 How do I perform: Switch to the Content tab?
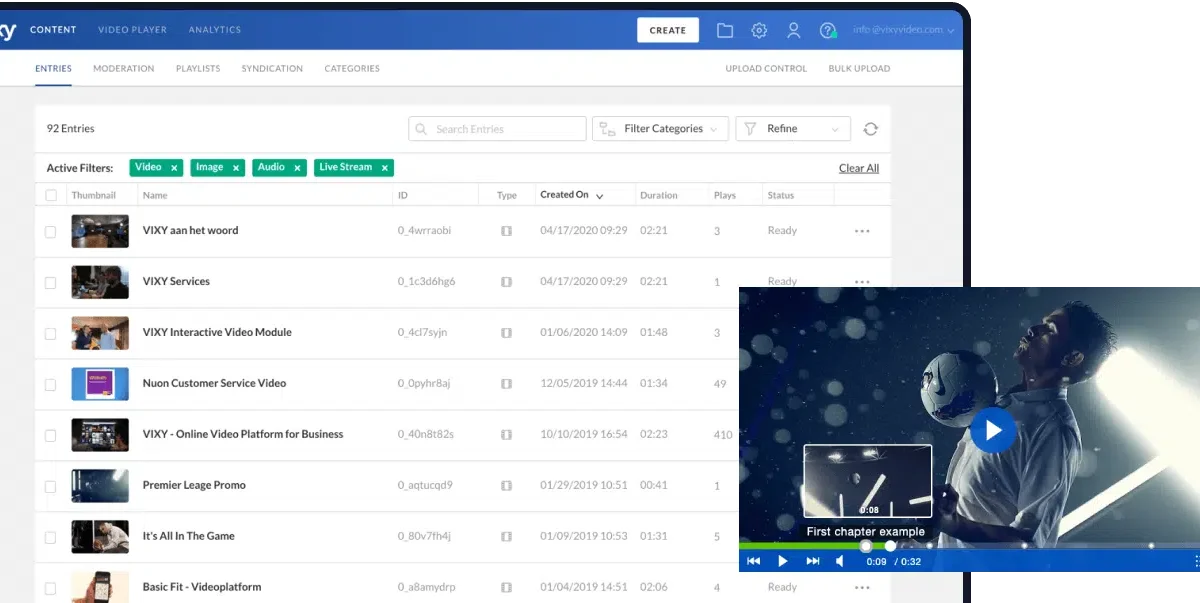pos(53,30)
